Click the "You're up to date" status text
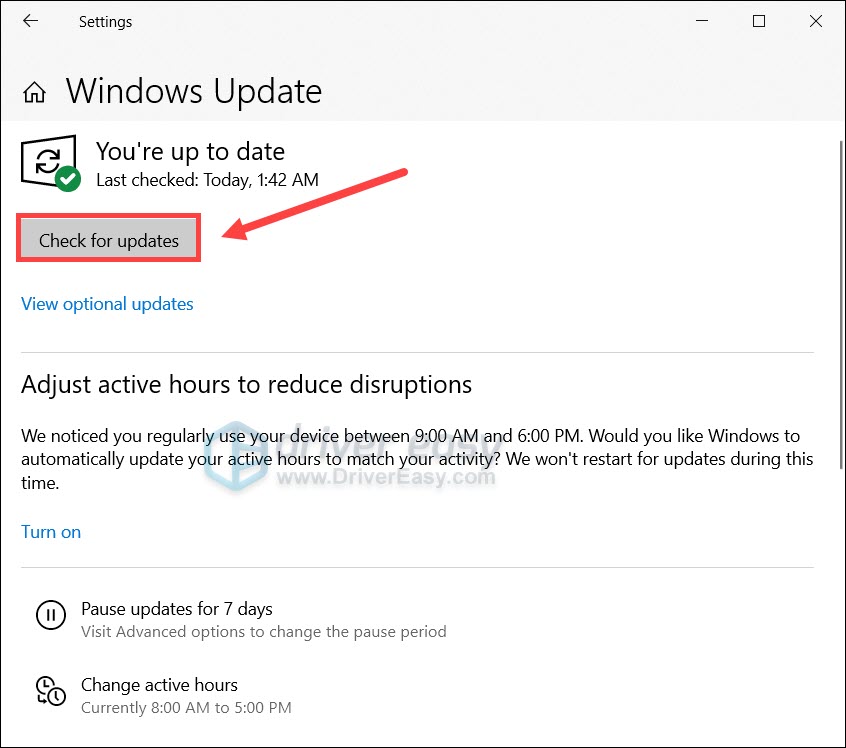Screen dimensions: 846x748 pyautogui.click(x=190, y=152)
